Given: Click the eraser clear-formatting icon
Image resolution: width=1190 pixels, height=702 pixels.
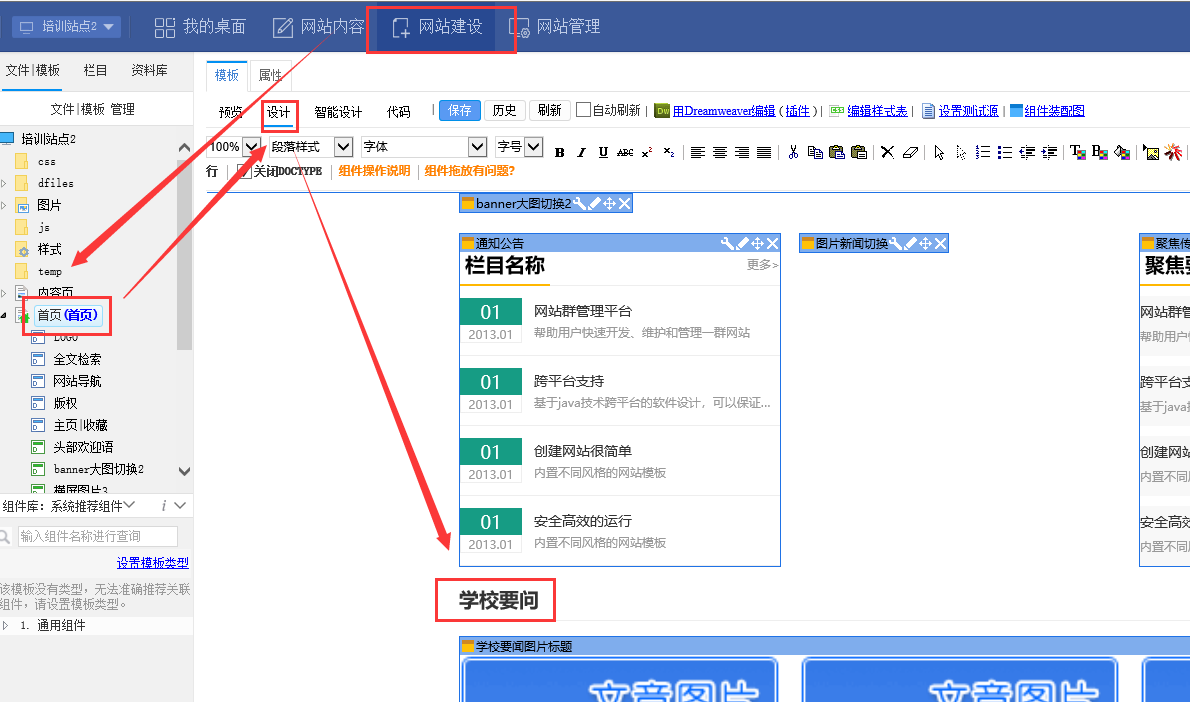Looking at the screenshot, I should coord(909,153).
